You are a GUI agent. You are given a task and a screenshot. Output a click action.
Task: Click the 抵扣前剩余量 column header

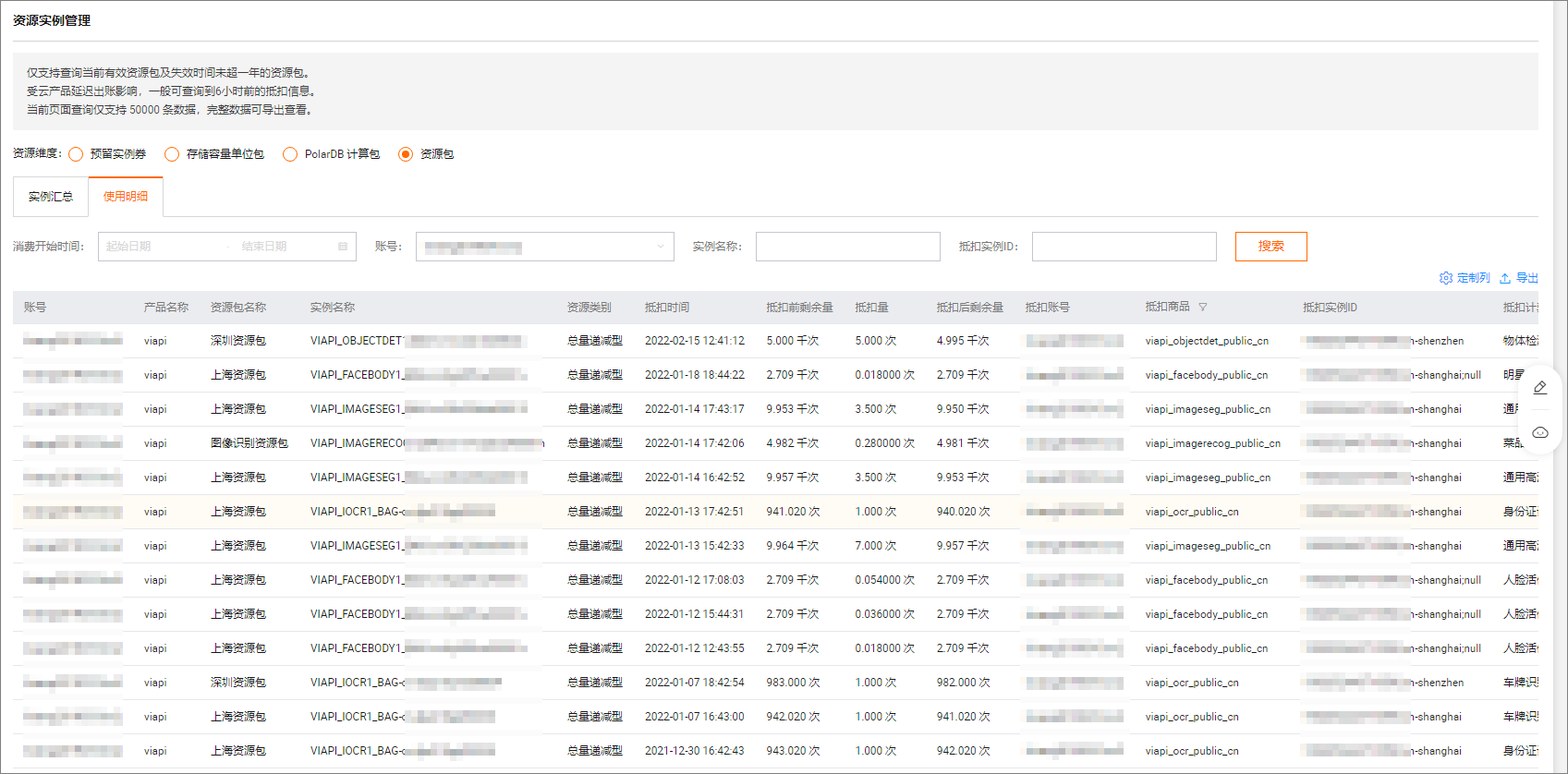pos(800,308)
